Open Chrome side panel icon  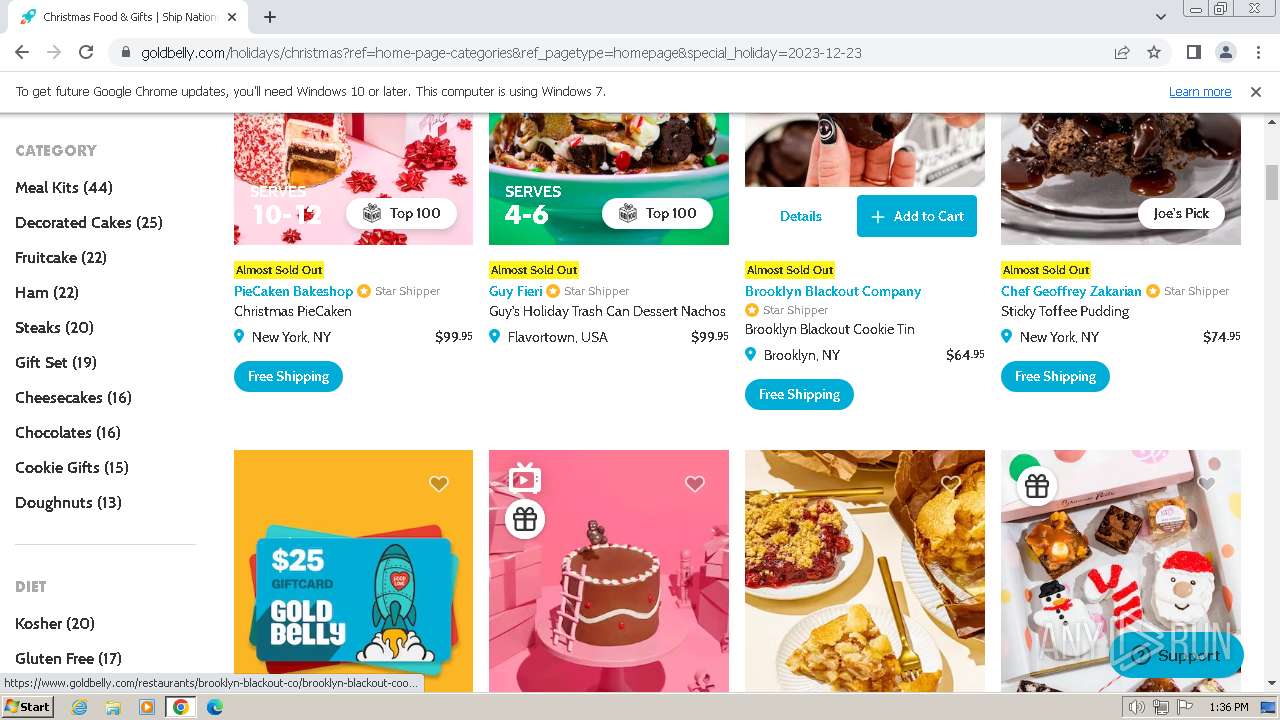coord(1193,53)
